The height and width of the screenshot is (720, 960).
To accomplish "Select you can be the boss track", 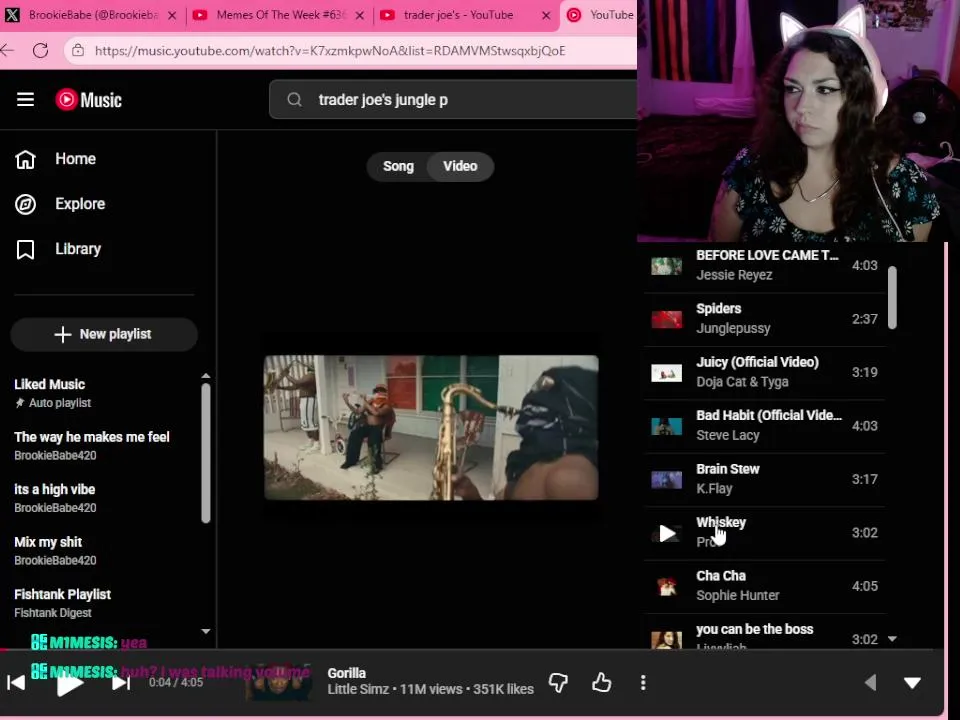I will (x=765, y=634).
